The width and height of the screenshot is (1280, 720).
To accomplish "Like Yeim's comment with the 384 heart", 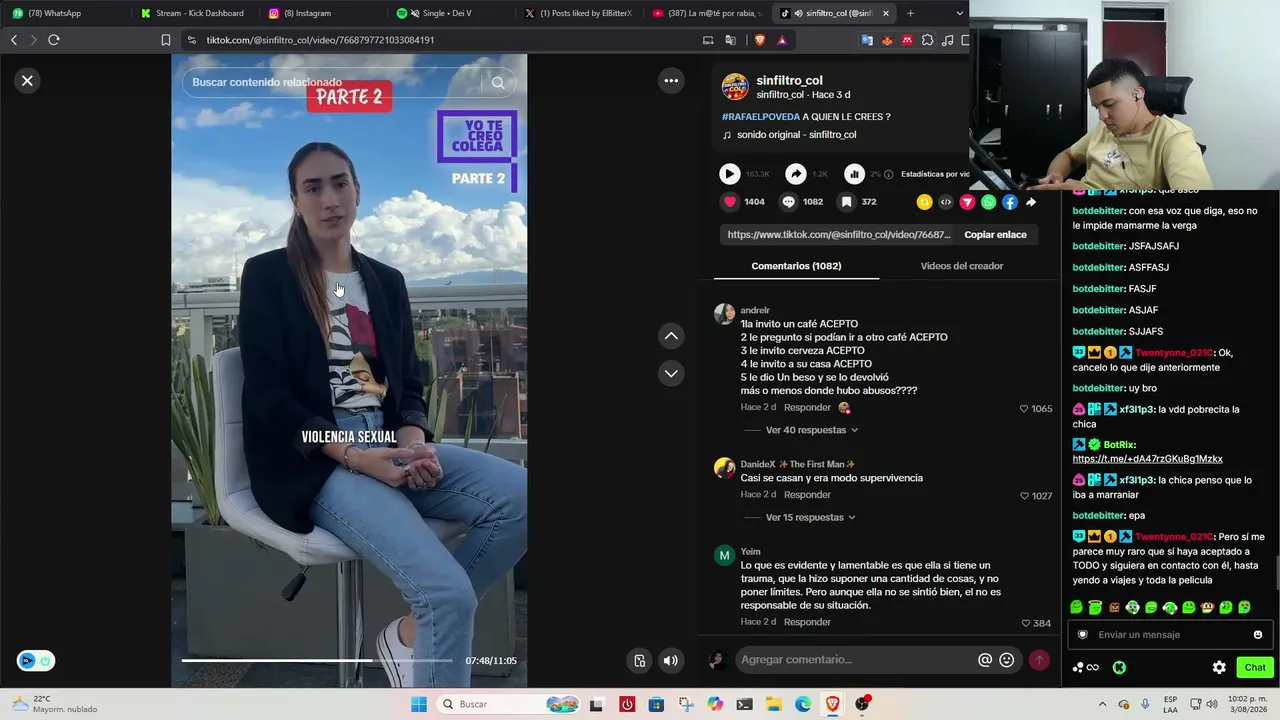I will (x=1026, y=623).
